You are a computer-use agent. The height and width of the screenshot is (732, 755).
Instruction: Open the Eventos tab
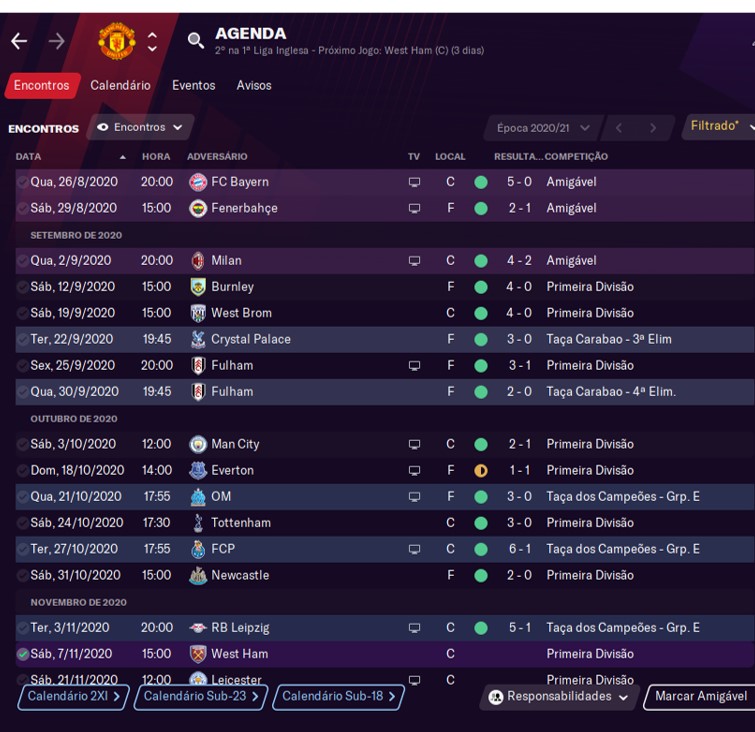(193, 86)
